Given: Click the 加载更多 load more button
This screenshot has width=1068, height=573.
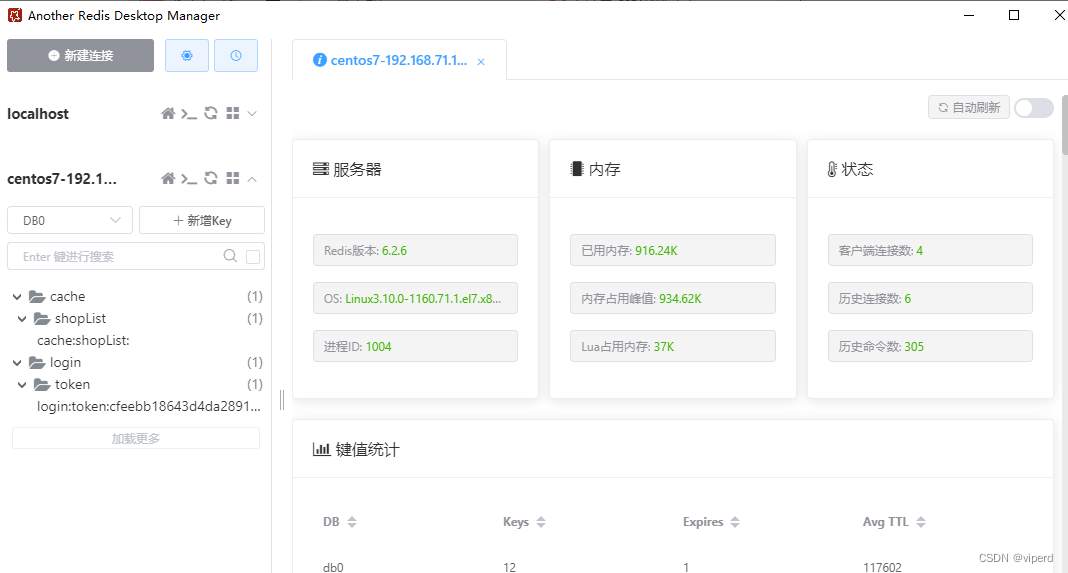Looking at the screenshot, I should [136, 438].
